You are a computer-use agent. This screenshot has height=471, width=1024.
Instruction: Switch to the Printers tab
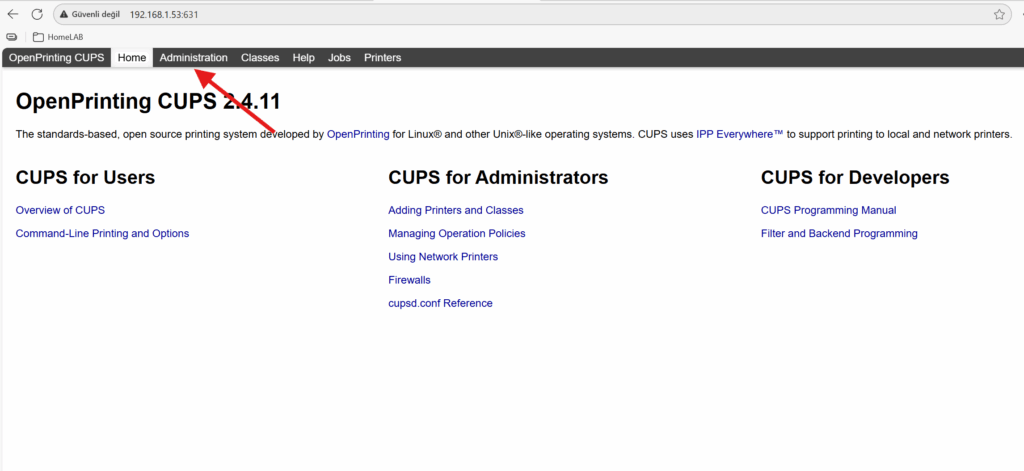pos(382,58)
